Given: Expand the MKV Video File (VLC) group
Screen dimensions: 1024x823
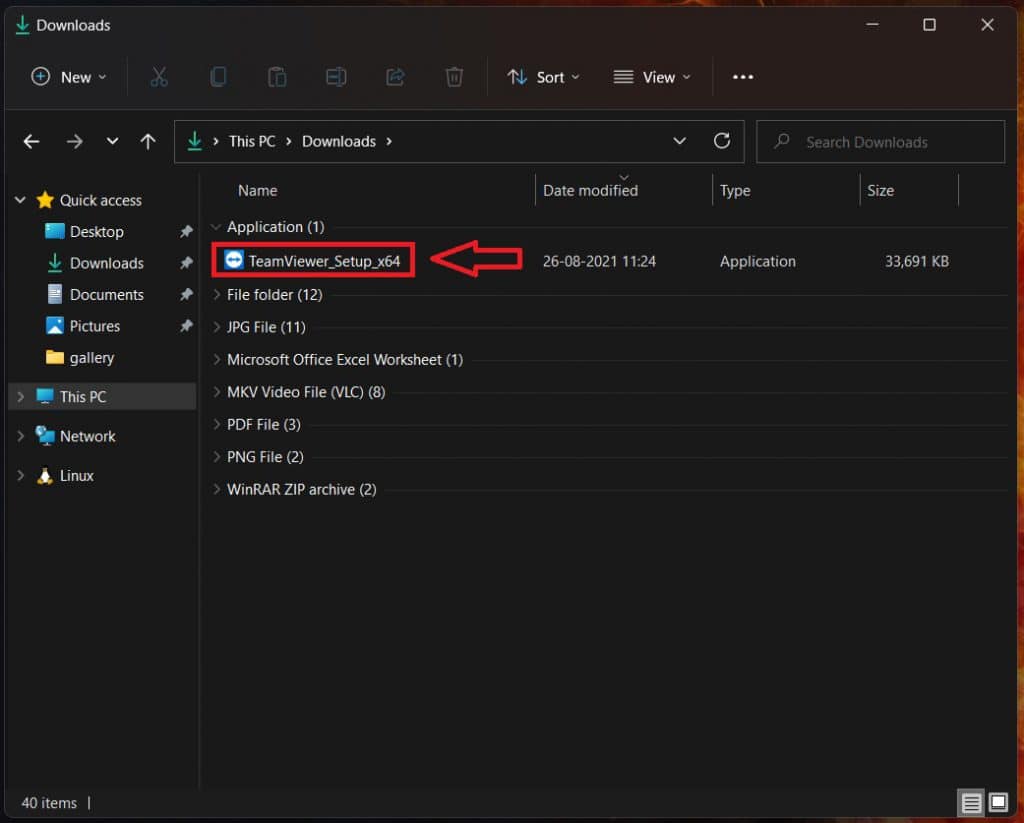Looking at the screenshot, I should point(216,392).
